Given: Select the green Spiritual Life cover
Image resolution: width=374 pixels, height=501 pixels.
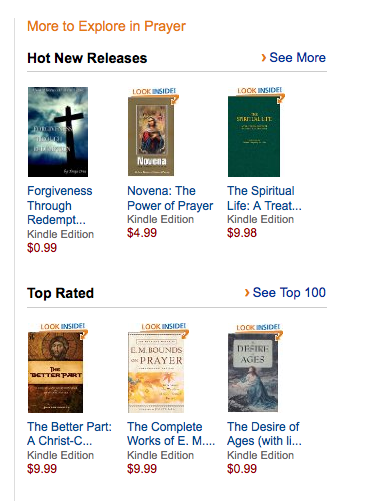Looking at the screenshot, I should point(254,136).
